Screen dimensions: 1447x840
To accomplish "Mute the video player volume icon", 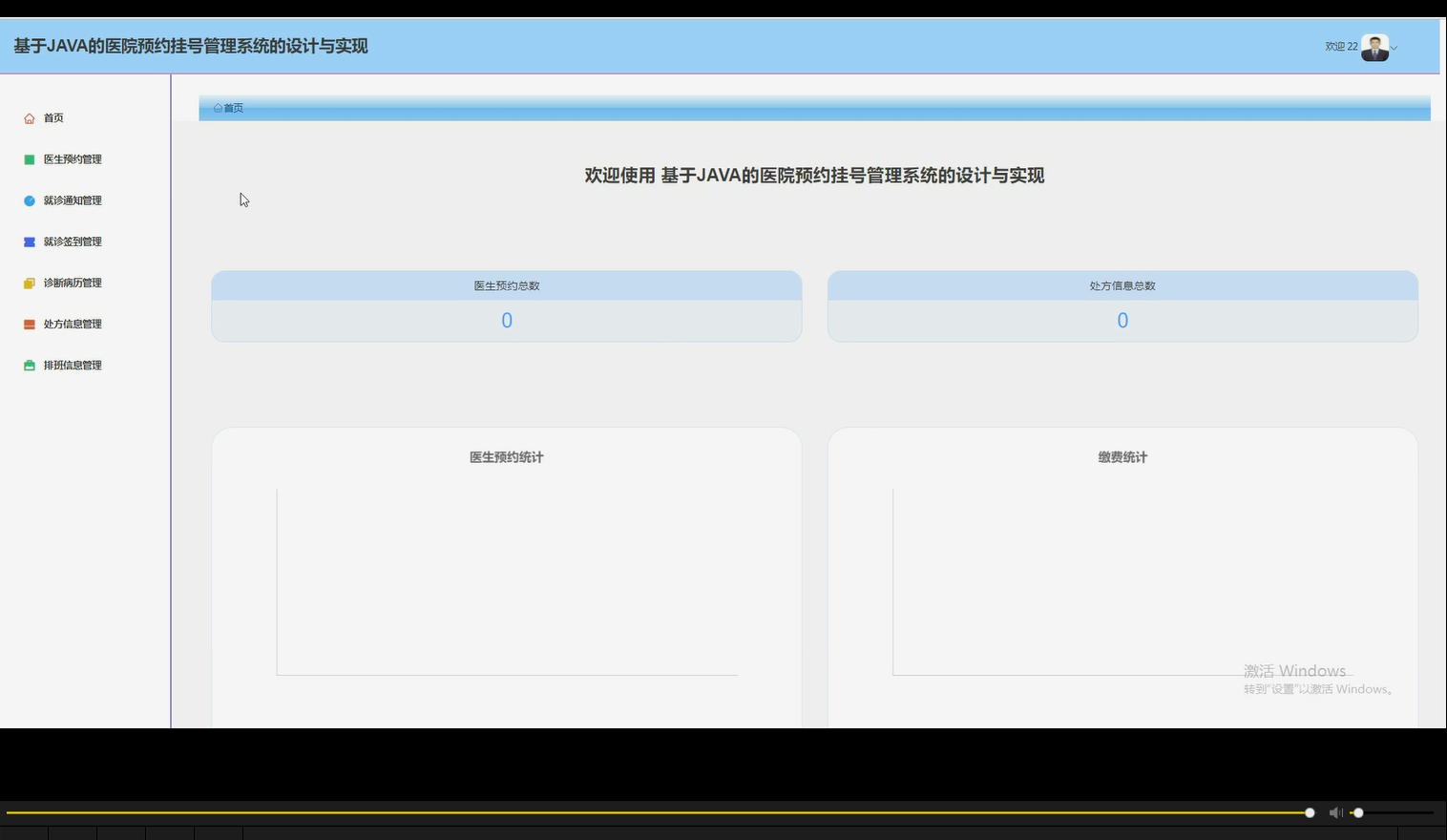I will pos(1335,812).
